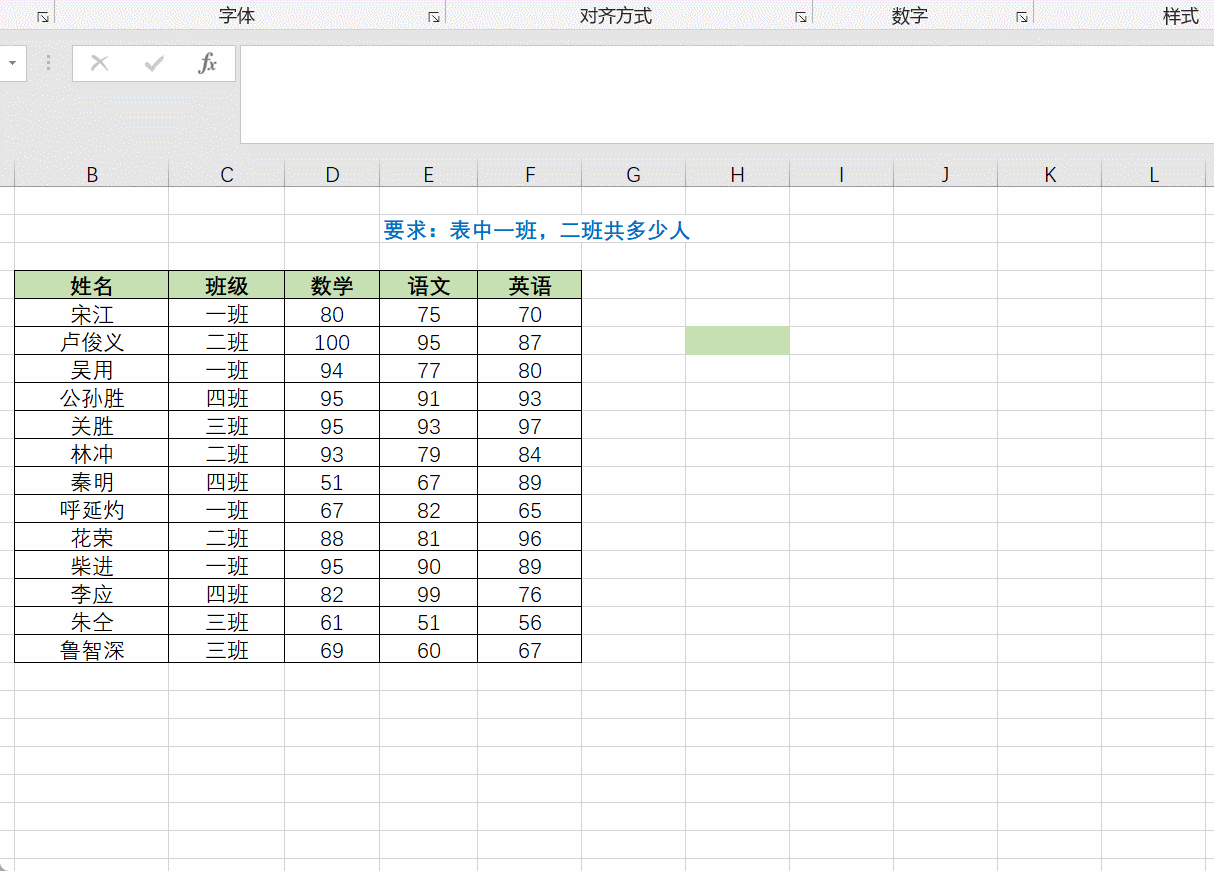Select the cell containing 花荣
This screenshot has height=871, width=1214.
[x=92, y=537]
